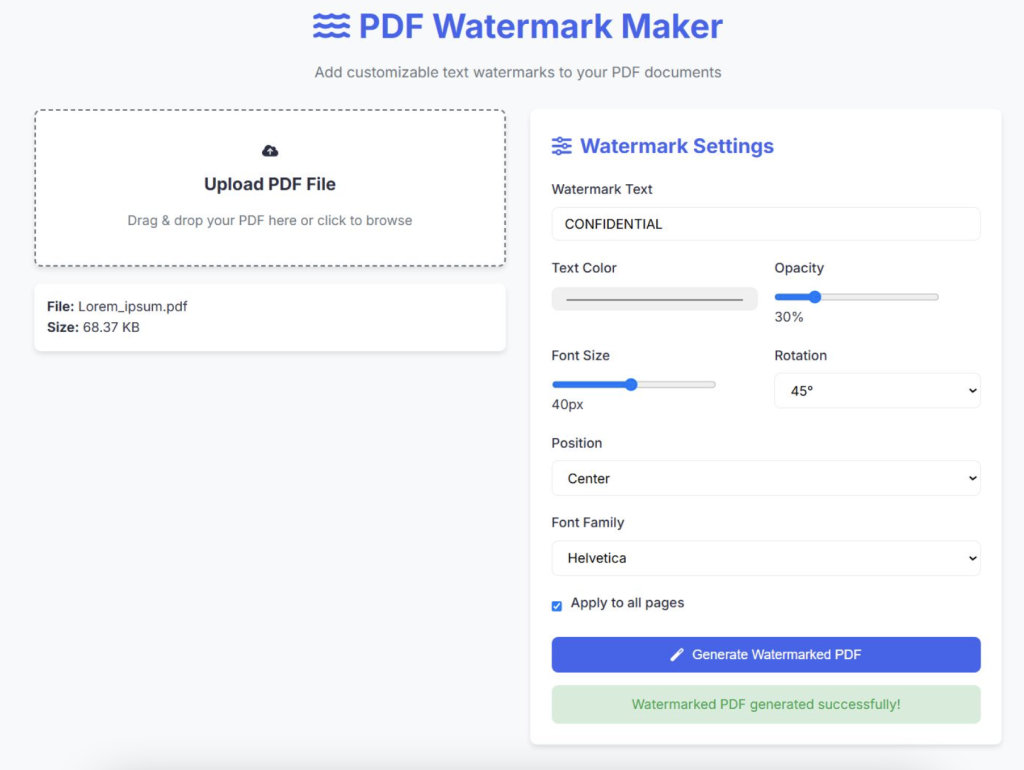Open the Position dropdown showing Center
Screen dimensions: 1024x770
765,478
